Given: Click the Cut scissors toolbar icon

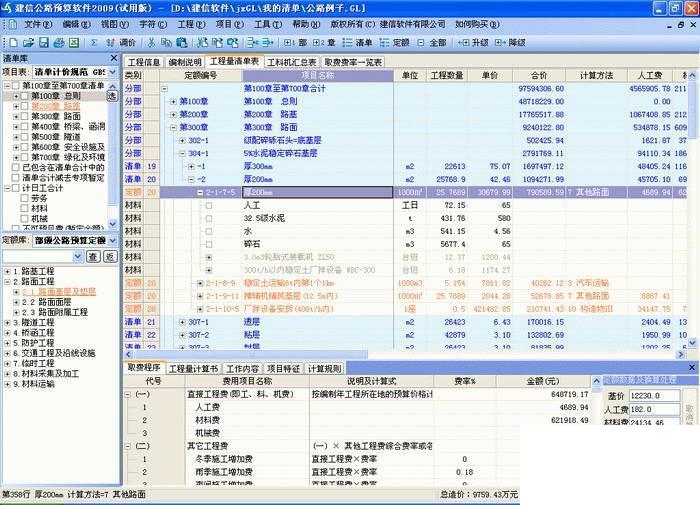Looking at the screenshot, I should (x=151, y=42).
